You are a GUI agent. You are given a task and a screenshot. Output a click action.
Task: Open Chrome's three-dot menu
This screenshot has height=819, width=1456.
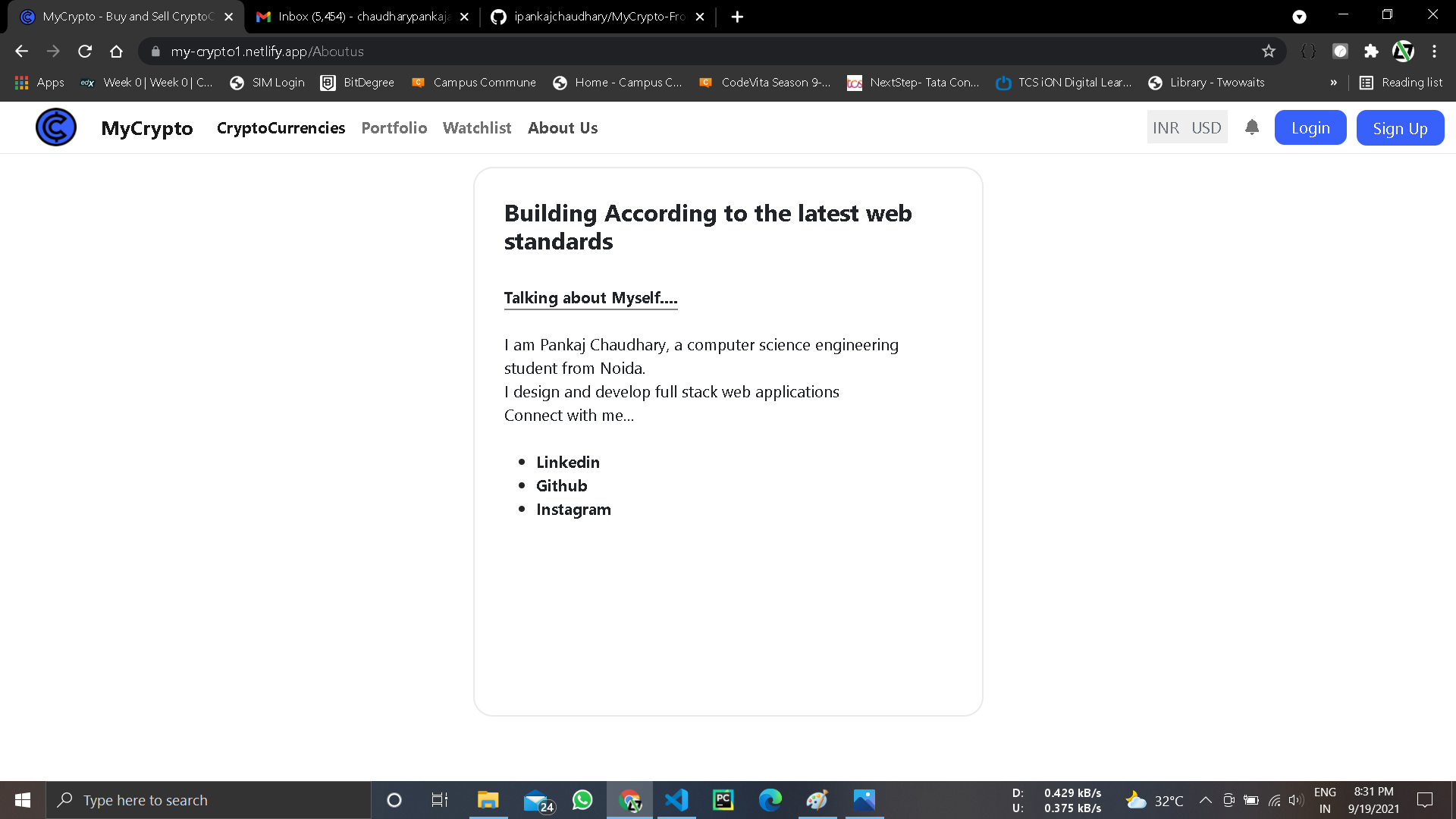pyautogui.click(x=1434, y=52)
